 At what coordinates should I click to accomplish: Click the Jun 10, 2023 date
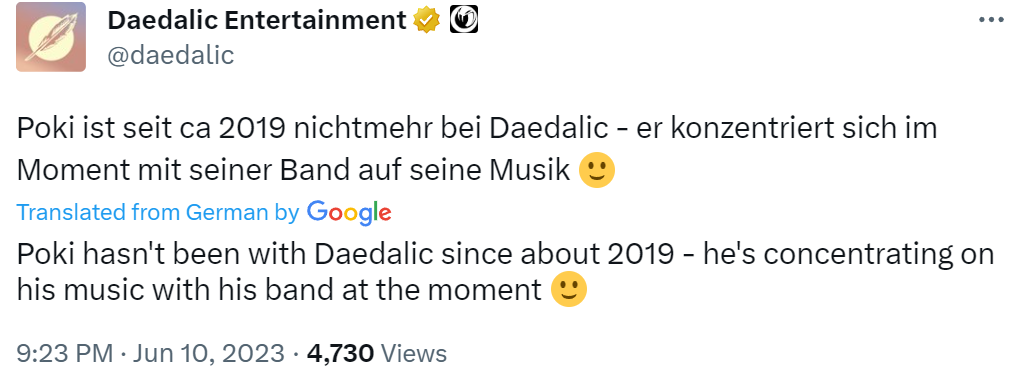209,353
